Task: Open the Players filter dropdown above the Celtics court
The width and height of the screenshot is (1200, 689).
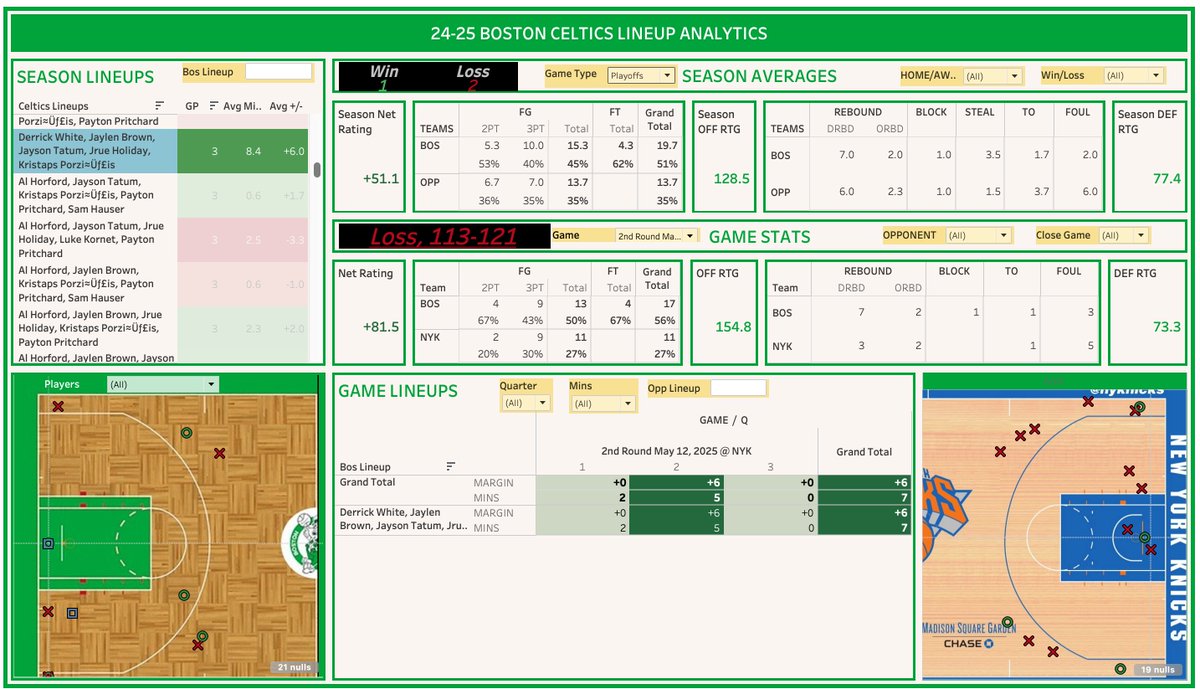Action: pyautogui.click(x=163, y=384)
